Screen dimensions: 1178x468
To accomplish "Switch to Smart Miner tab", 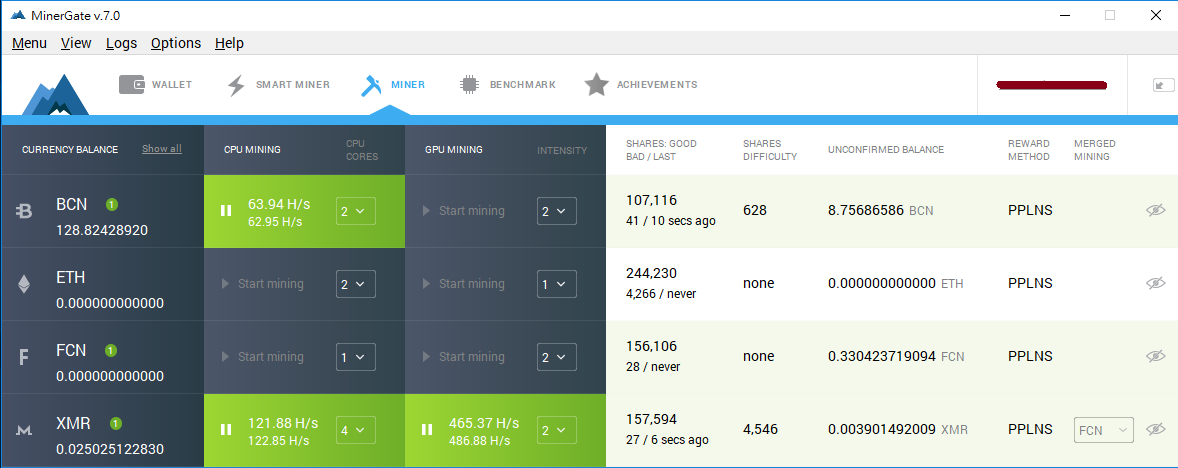I will coord(279,85).
